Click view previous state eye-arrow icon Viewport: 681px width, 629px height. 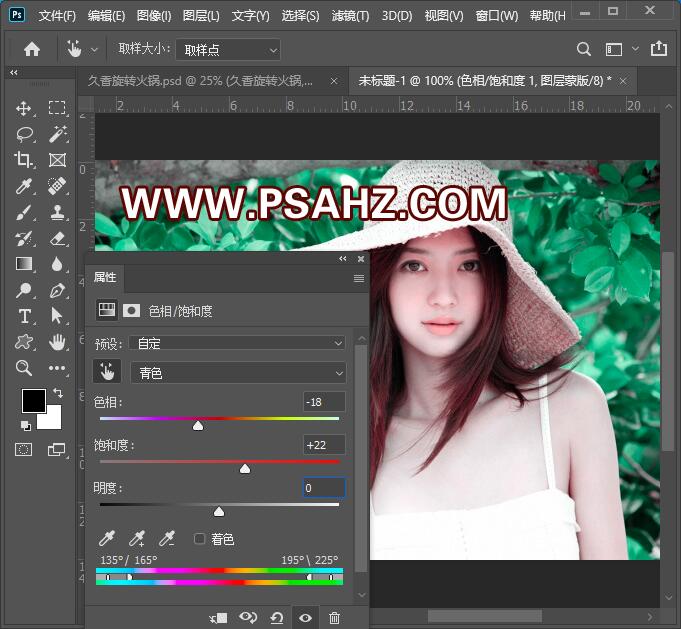pos(248,617)
